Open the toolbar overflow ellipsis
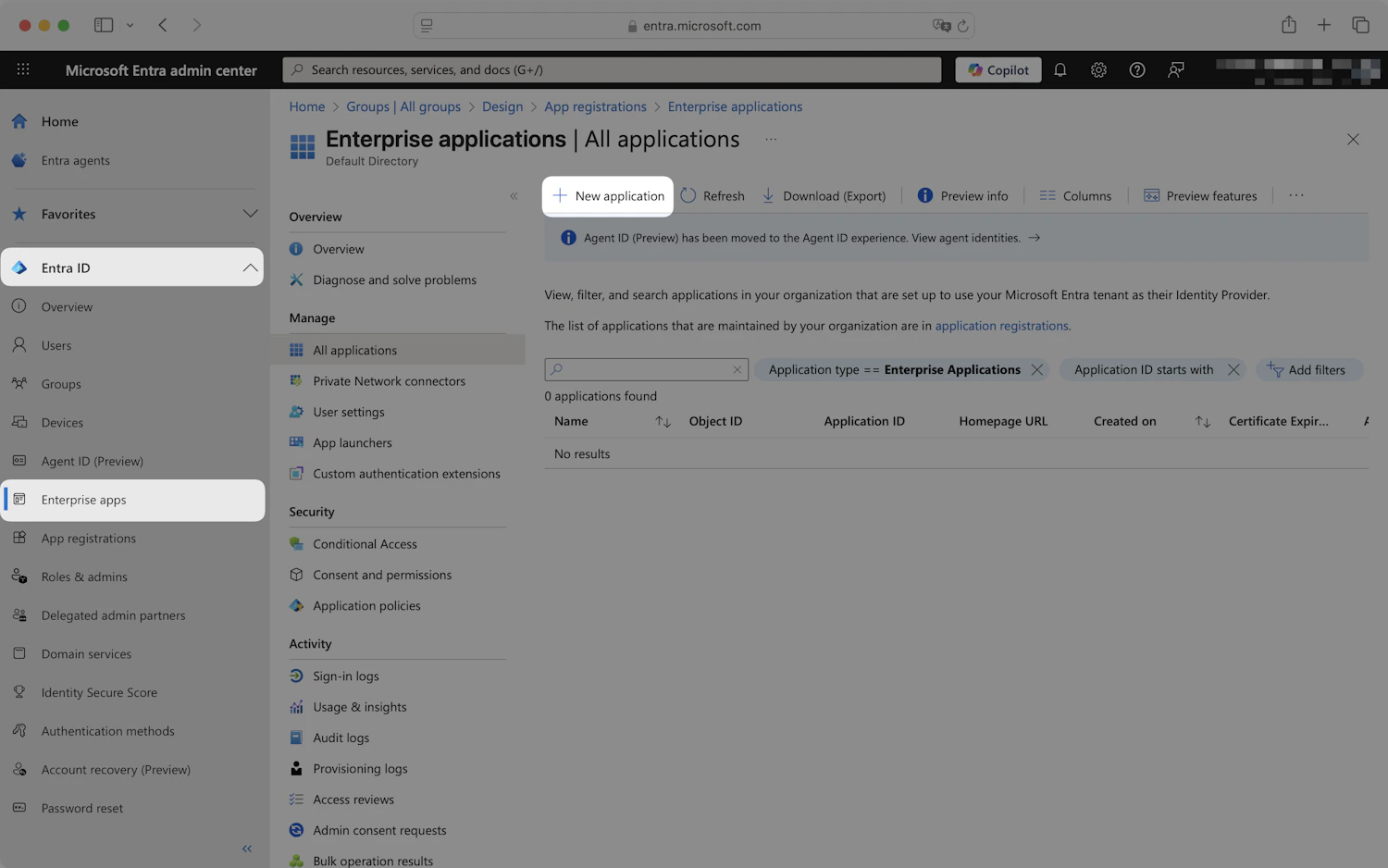This screenshot has width=1388, height=868. point(1295,196)
